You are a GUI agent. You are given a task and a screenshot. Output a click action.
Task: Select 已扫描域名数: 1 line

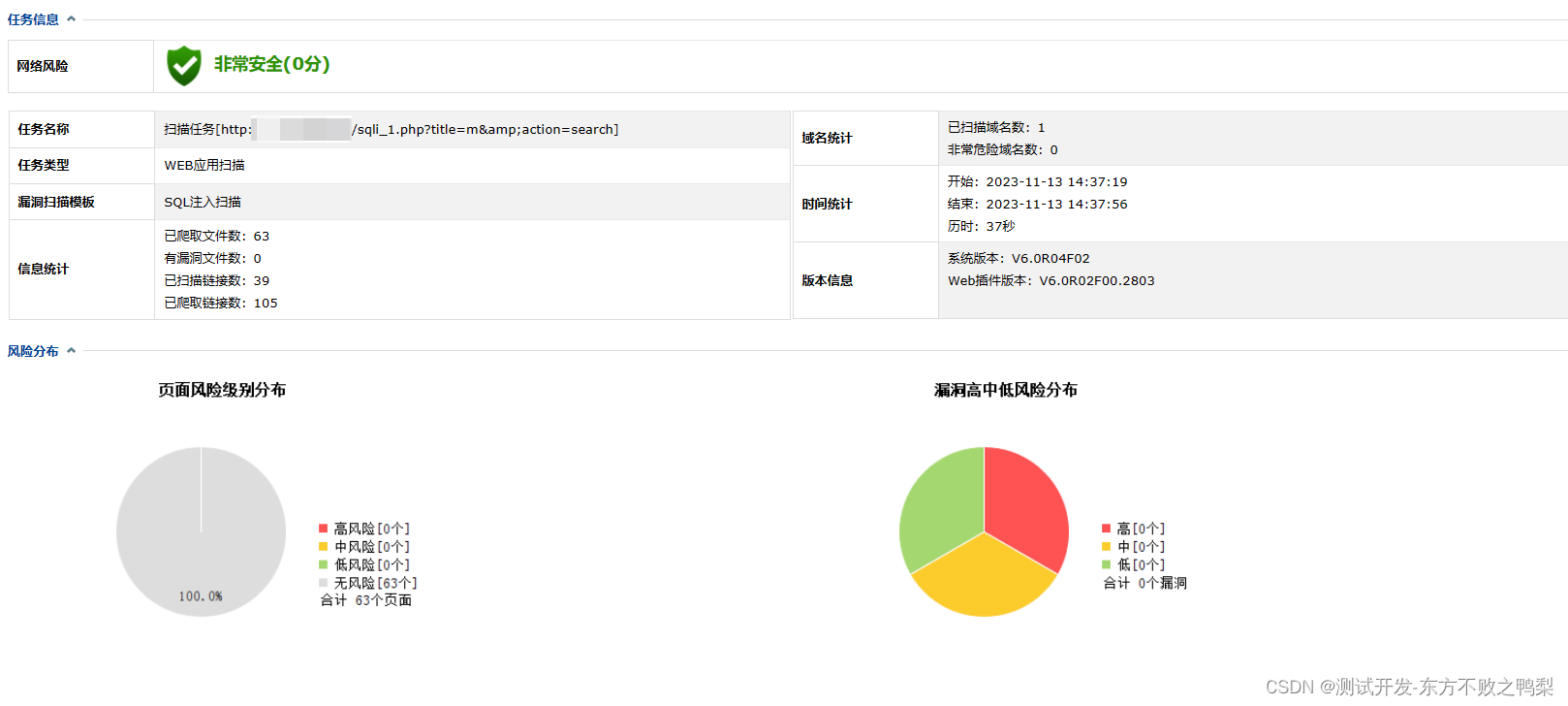coord(996,127)
